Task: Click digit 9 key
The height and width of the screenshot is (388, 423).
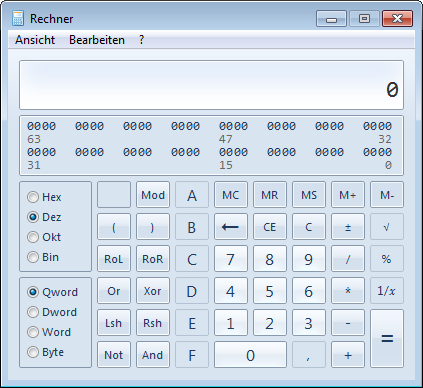Action: (309, 259)
